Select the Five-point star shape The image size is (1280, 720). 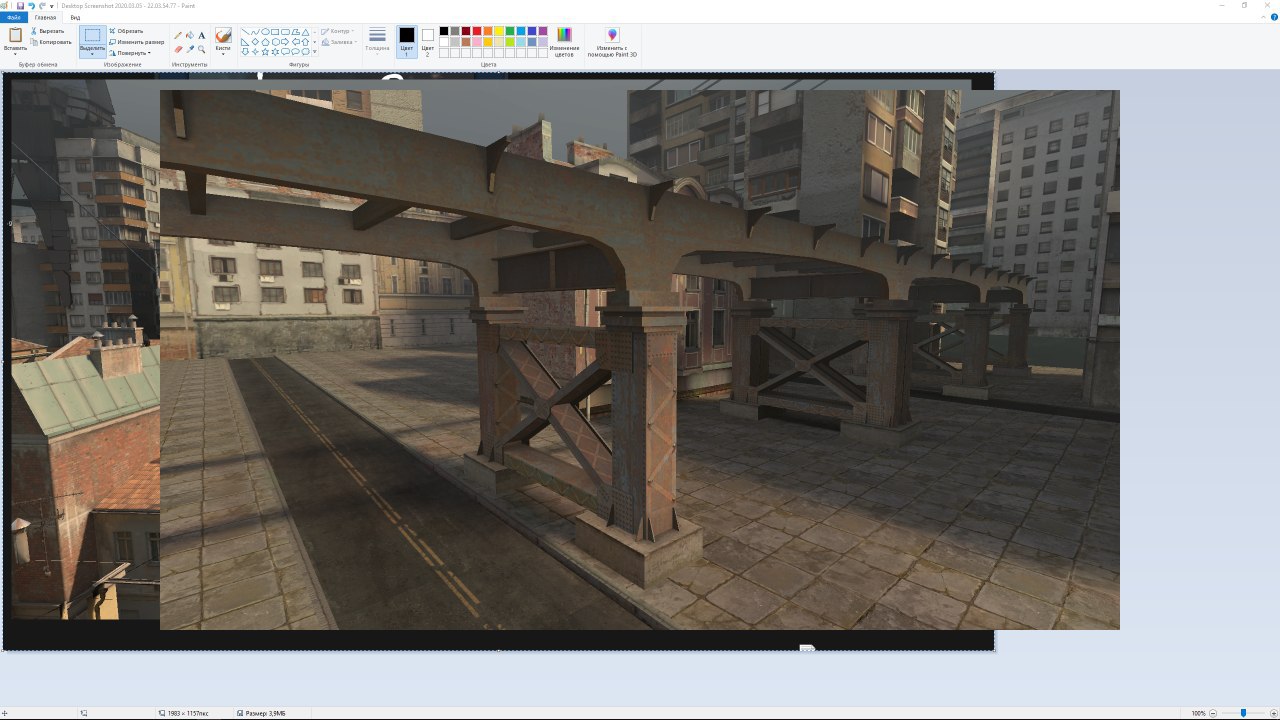265,52
